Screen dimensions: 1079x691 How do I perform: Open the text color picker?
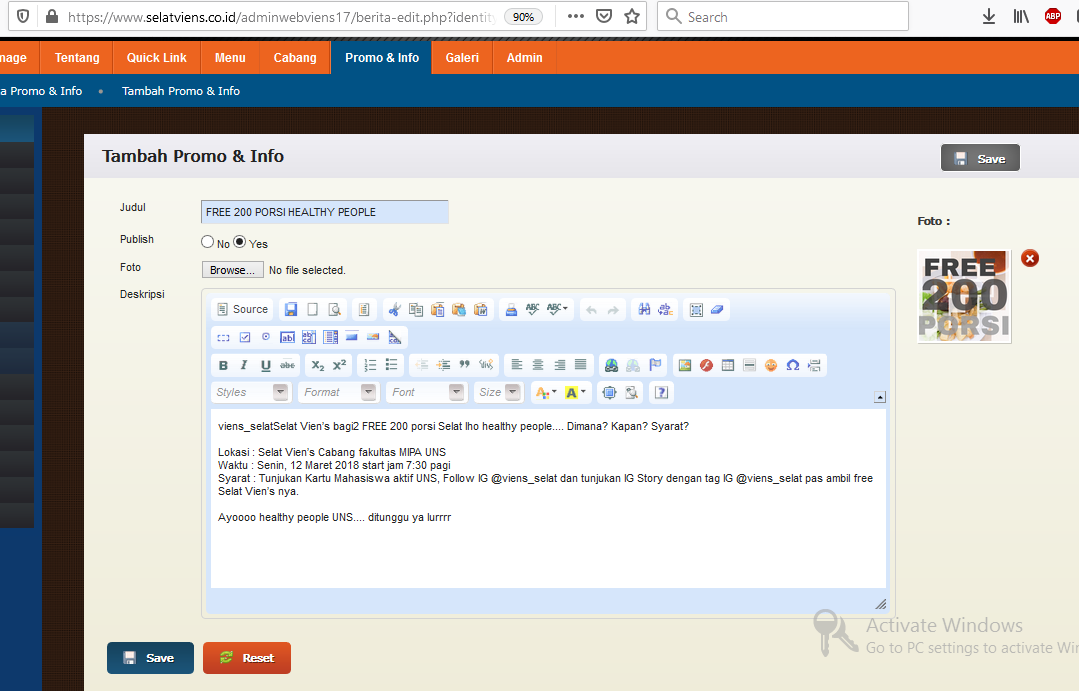coord(545,393)
